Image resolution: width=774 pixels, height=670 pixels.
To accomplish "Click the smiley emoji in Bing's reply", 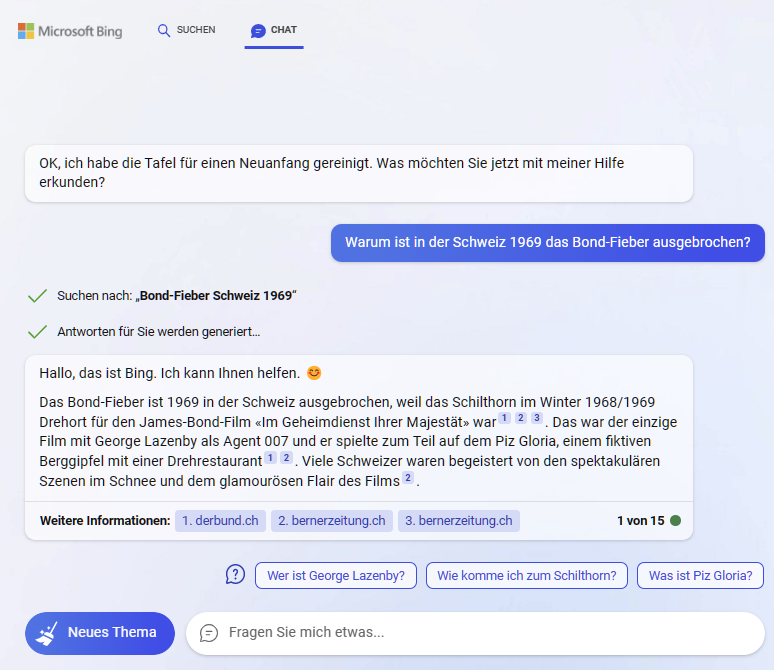I will point(314,373).
